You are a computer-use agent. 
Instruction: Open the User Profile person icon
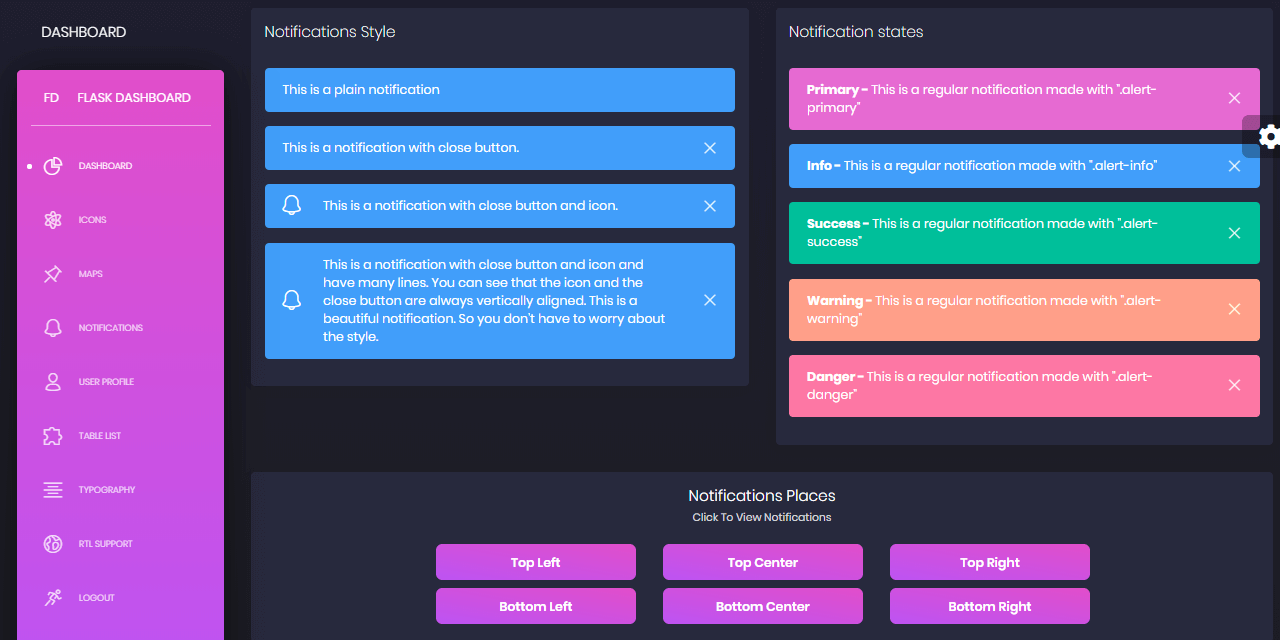53,382
